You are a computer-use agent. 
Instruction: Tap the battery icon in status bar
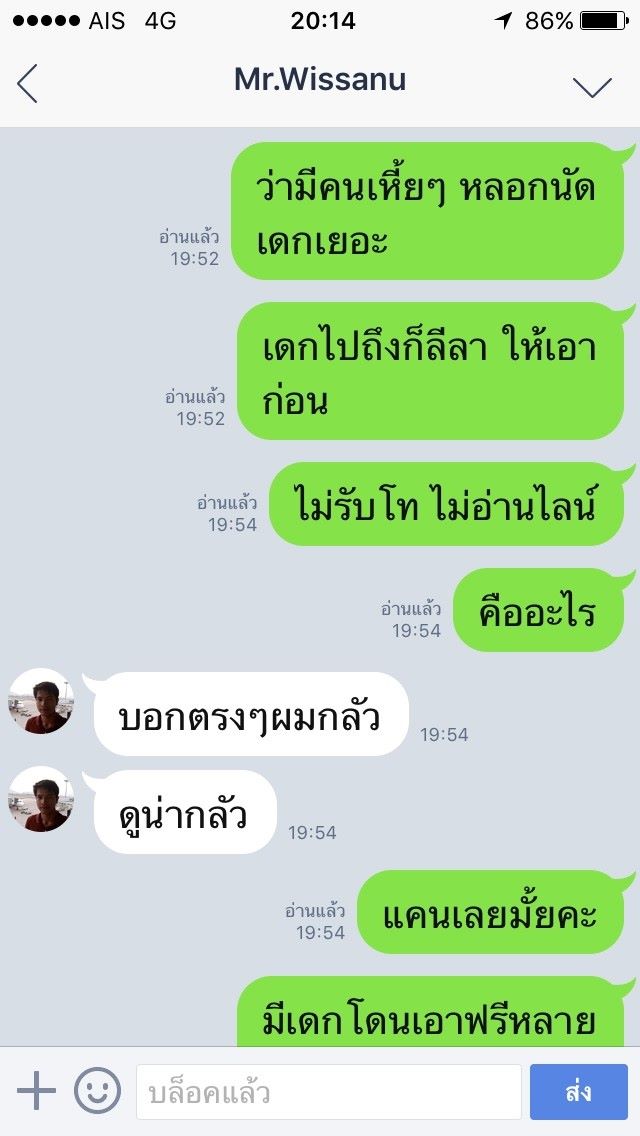point(604,21)
